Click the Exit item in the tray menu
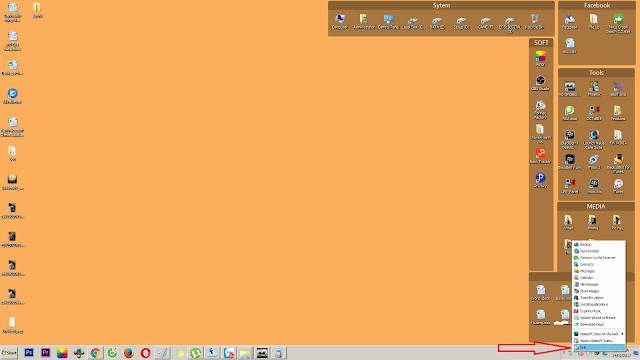The height and width of the screenshot is (360, 640). [599, 347]
